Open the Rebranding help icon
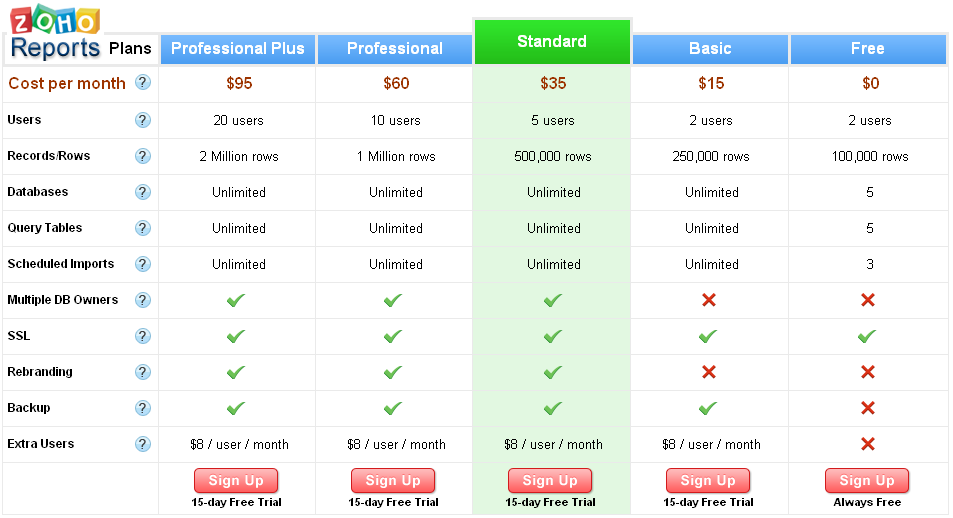 click(x=143, y=372)
